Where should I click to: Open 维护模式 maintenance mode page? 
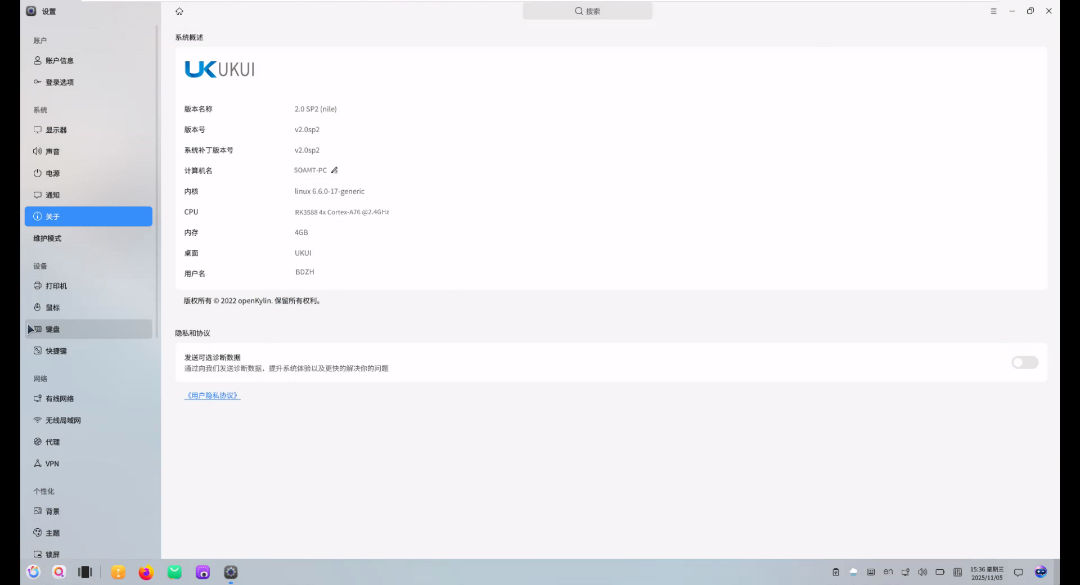pyautogui.click(x=47, y=238)
